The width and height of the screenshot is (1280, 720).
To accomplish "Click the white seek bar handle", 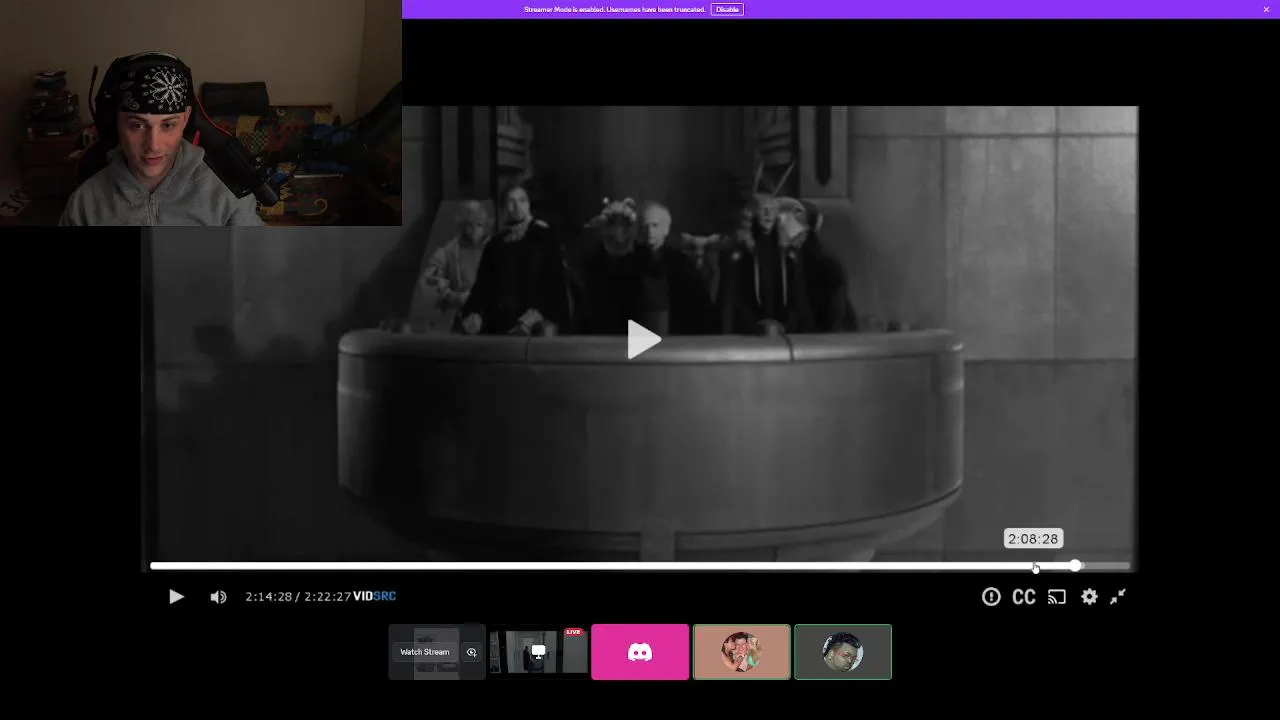I will [1075, 566].
